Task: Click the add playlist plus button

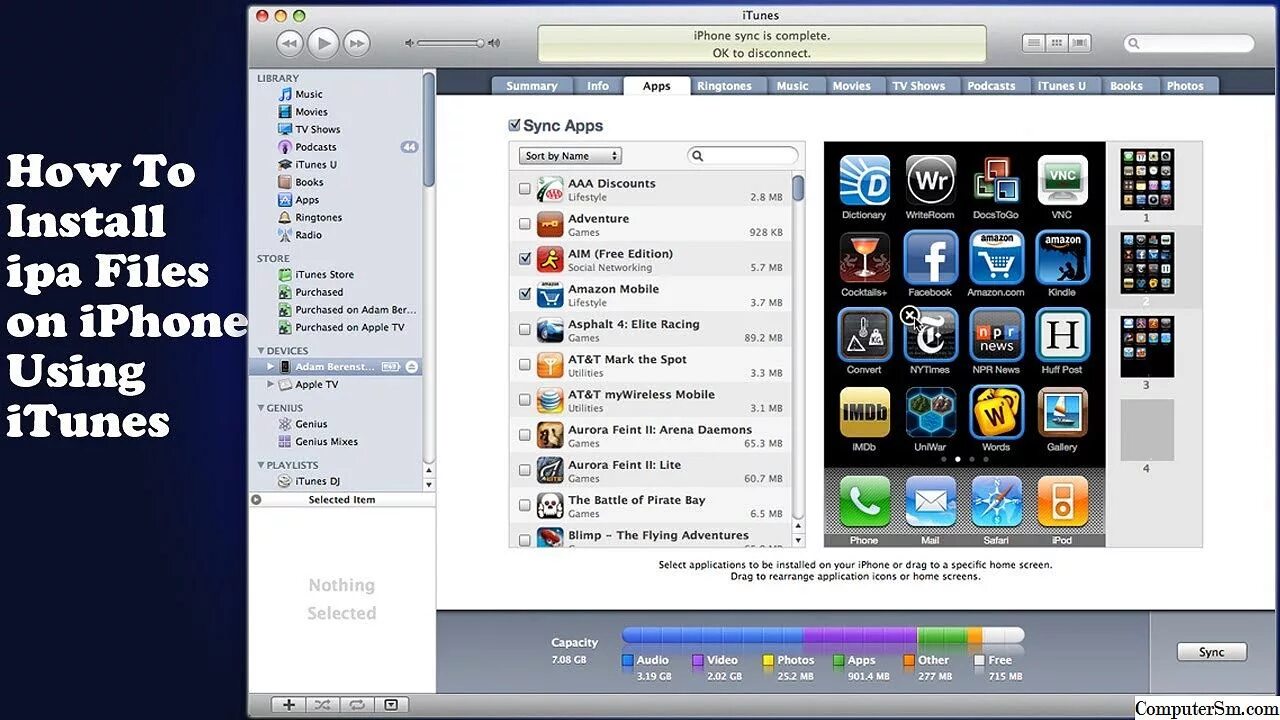Action: [289, 705]
